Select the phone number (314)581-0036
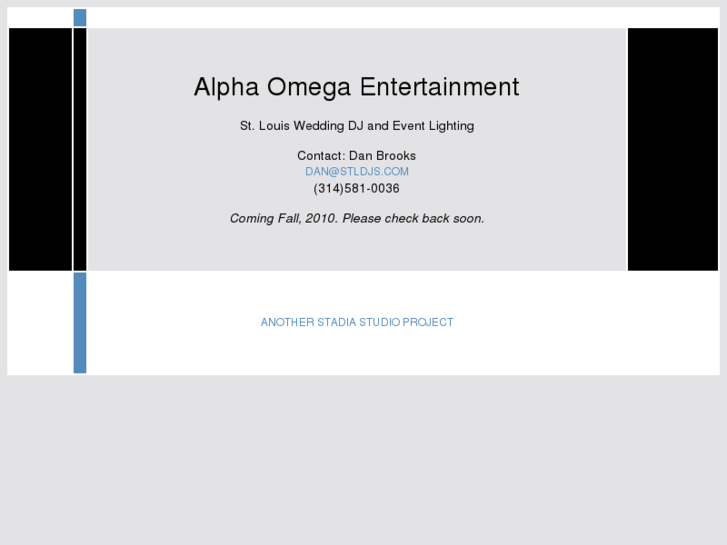Image resolution: width=727 pixels, height=545 pixels. pos(357,189)
